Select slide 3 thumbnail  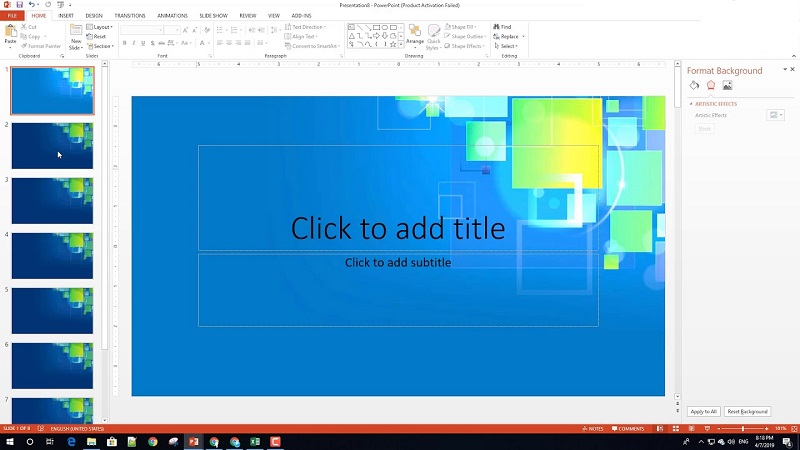pos(52,201)
